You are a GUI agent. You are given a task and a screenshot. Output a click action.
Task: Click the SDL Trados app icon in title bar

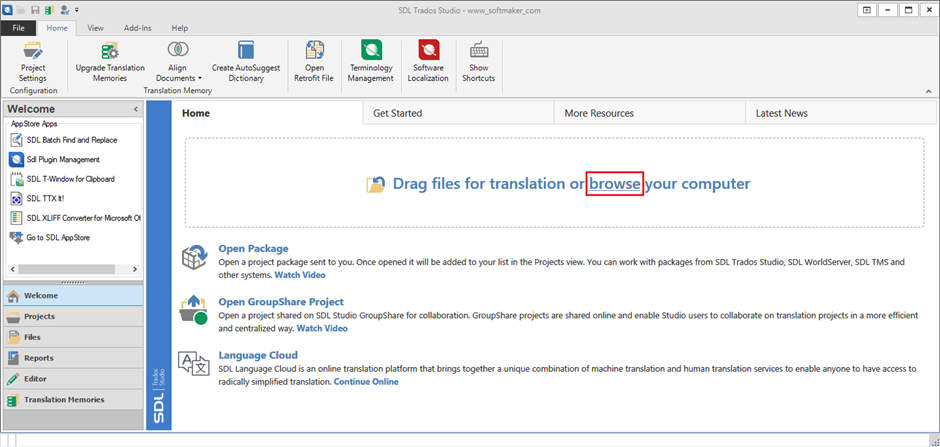7,10
